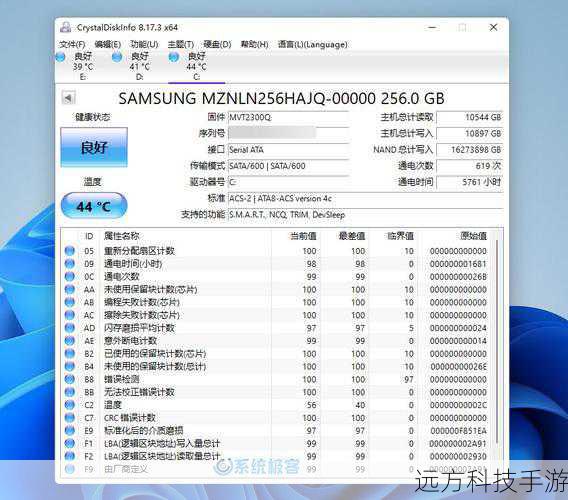Click status icon of row 0C 通电次数
This screenshot has width=568, height=500.
point(70,276)
